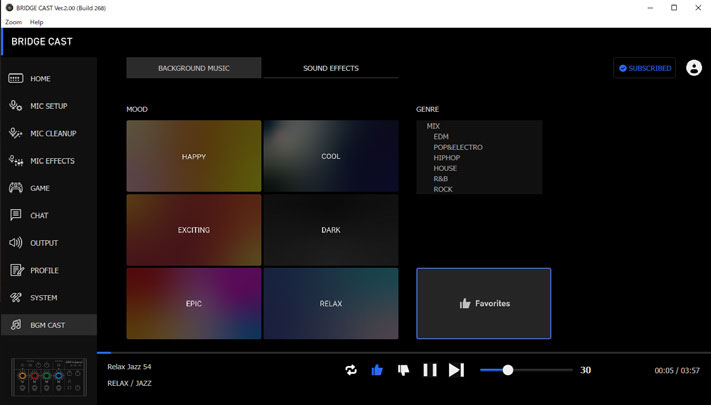
Task: Open the Help menu
Action: 36,22
